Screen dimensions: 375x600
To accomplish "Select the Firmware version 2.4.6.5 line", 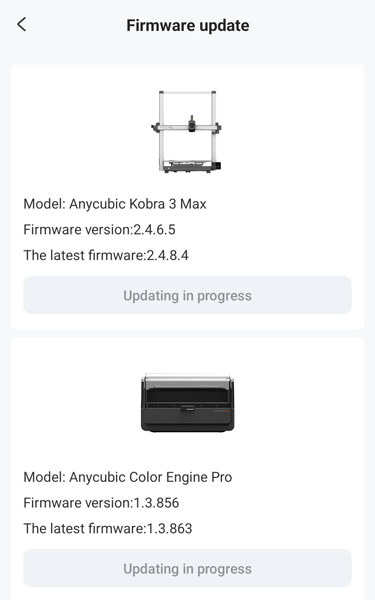I will pos(99,230).
